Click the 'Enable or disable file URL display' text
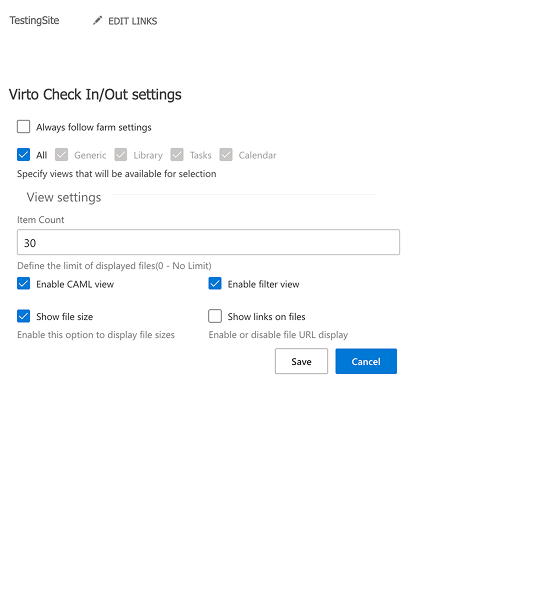The image size is (555, 601). coord(278,335)
